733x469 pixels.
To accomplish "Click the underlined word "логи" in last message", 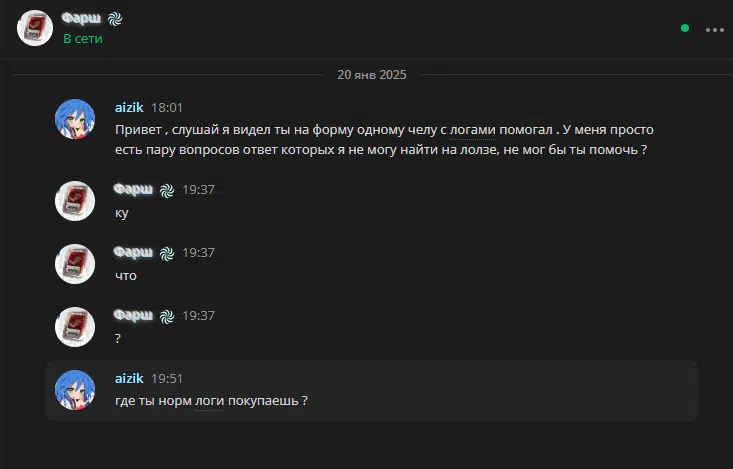I will 209,401.
